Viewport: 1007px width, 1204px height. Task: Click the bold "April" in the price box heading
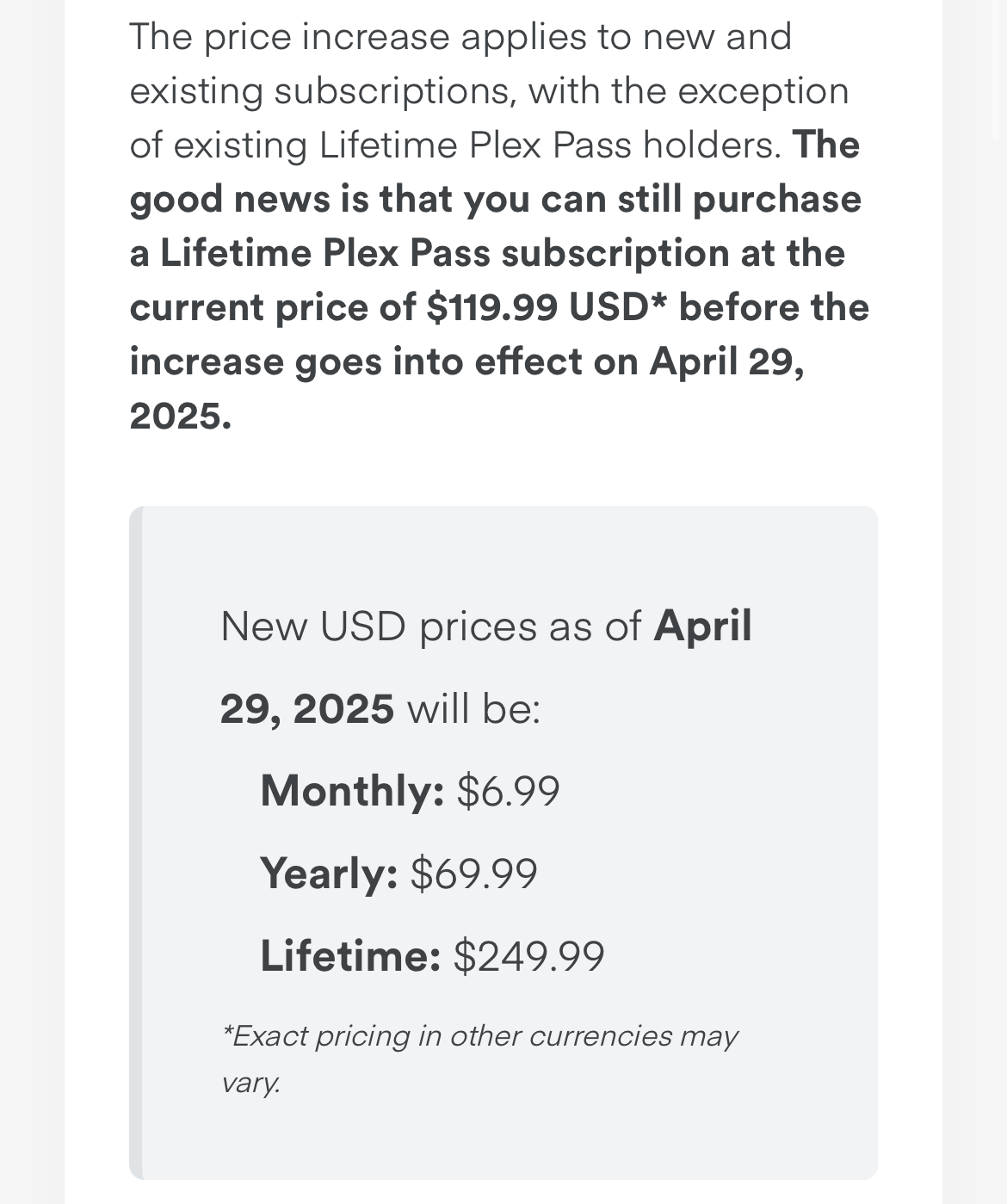click(703, 626)
